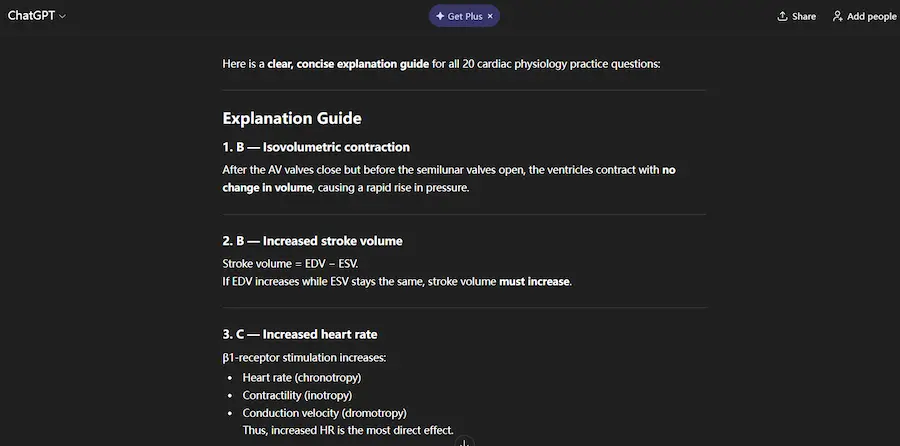
Task: Open the ChatGPT model selector dropdown
Action: (37, 16)
